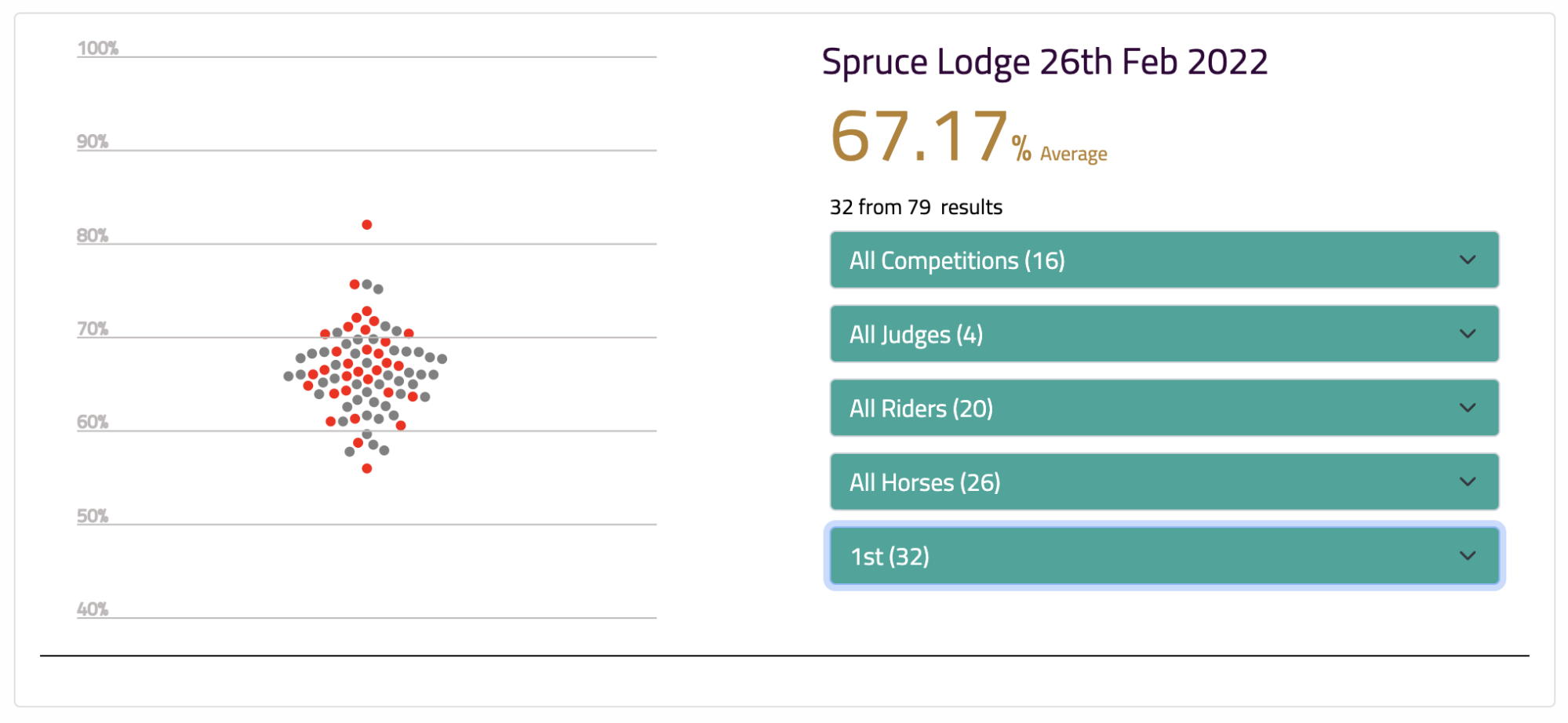Click the rightmost gray dot in the swarm
The image size is (1568, 723).
click(x=442, y=358)
